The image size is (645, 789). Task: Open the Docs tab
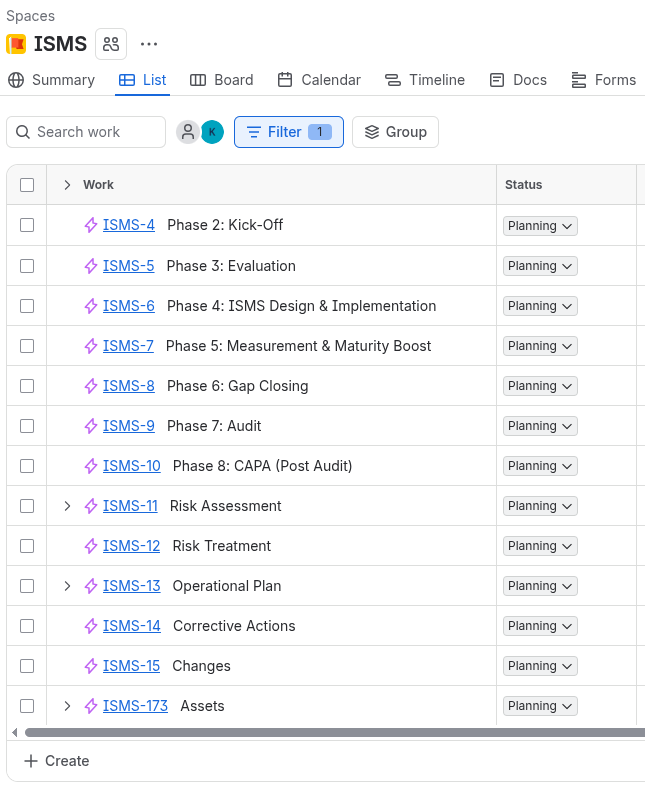point(518,80)
